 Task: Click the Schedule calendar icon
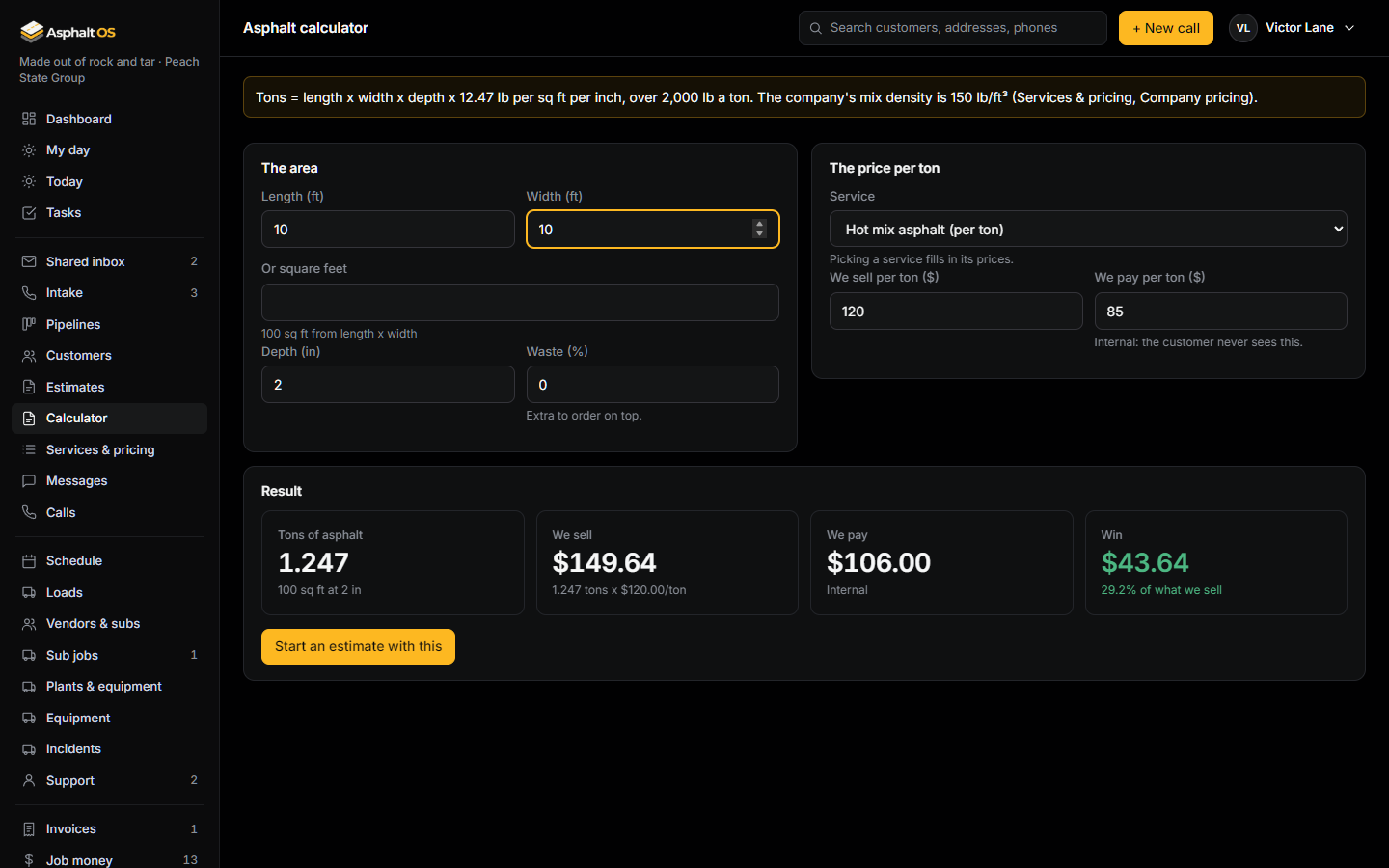(x=29, y=561)
